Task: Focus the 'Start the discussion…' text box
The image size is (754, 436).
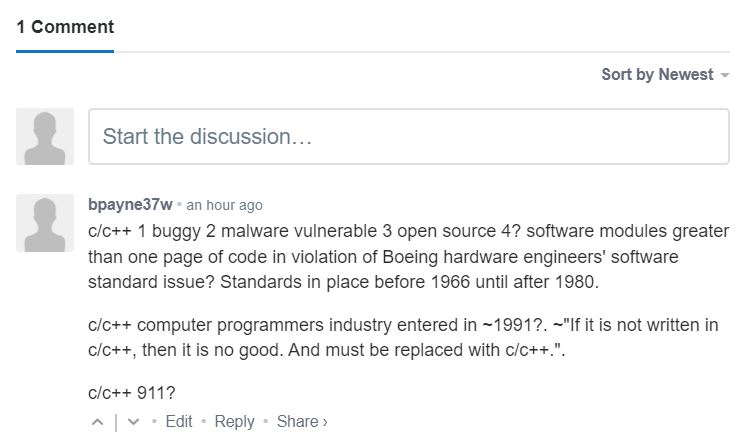Action: [x=409, y=137]
